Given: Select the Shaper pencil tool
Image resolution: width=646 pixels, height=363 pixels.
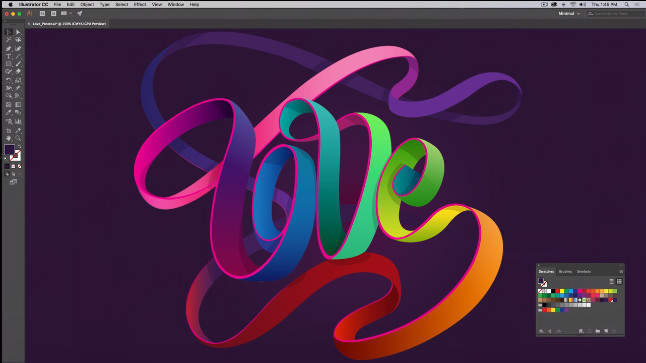Looking at the screenshot, I should pyautogui.click(x=8, y=71).
